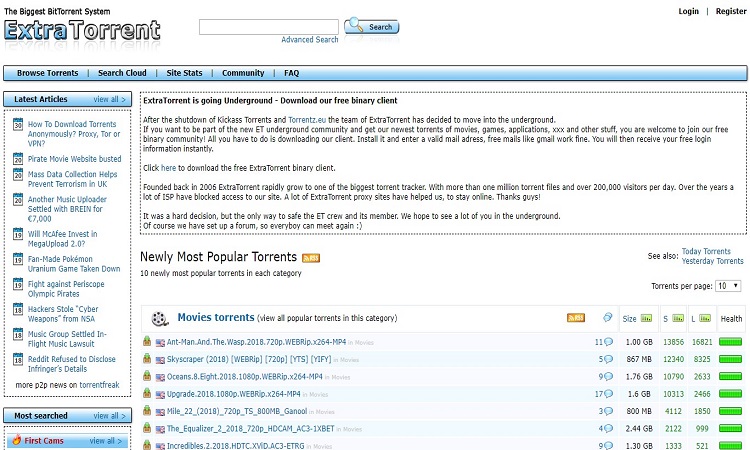Click the ExtraTorrent logo
This screenshot has height=450, width=750.
pos(82,30)
